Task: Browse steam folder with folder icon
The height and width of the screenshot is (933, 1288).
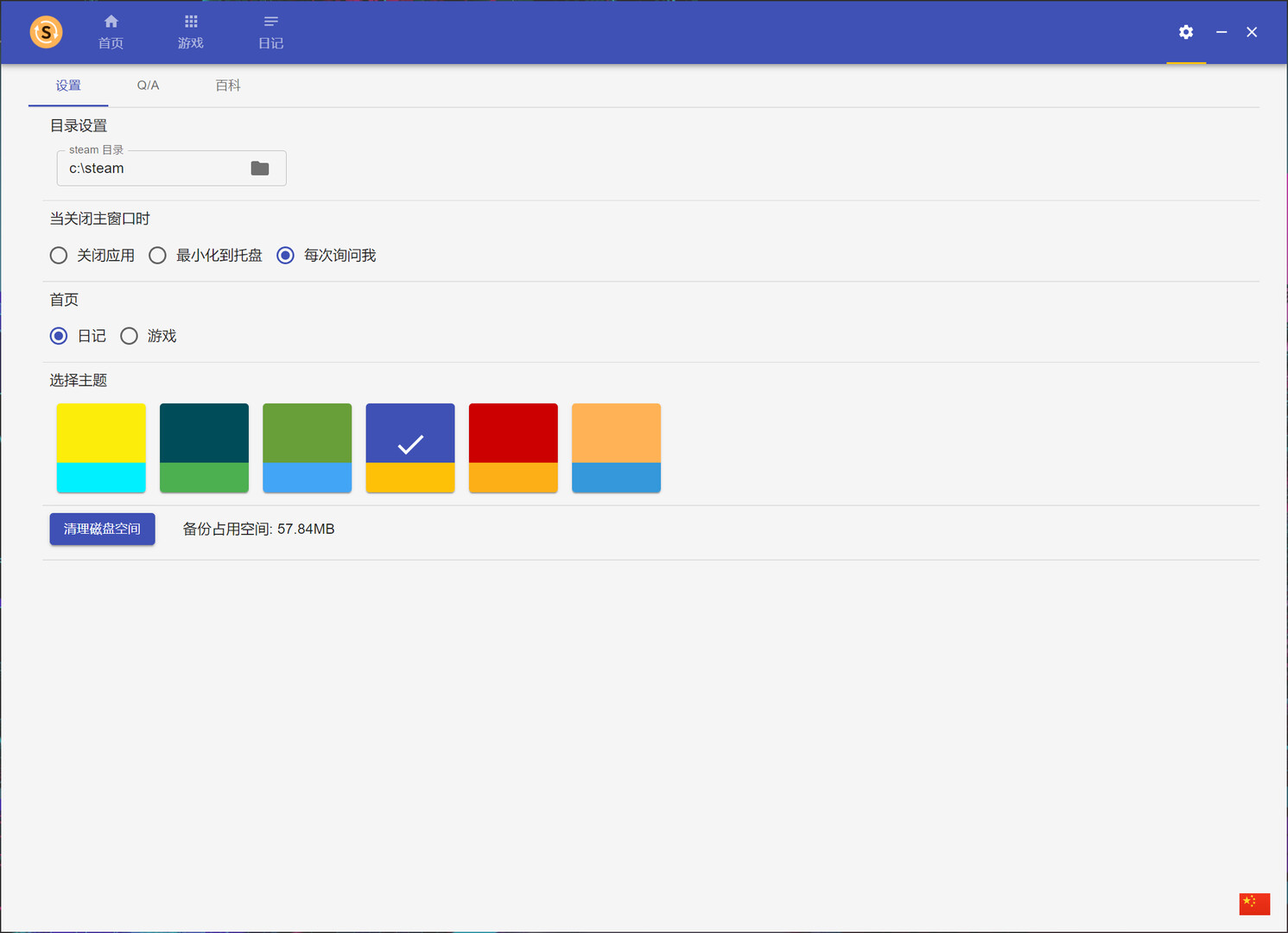Action: [260, 168]
